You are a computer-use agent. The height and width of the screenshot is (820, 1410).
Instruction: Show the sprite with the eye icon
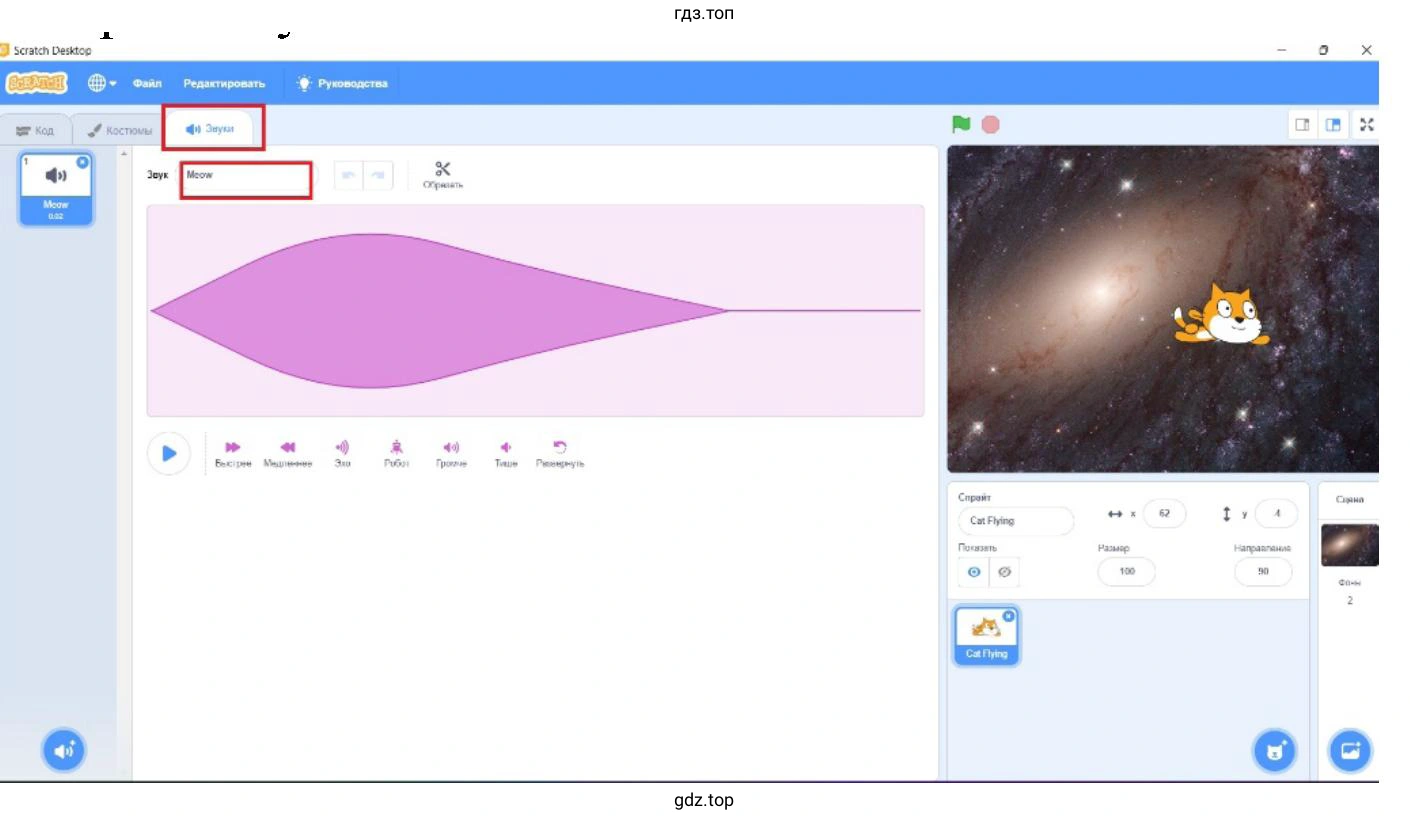974,572
